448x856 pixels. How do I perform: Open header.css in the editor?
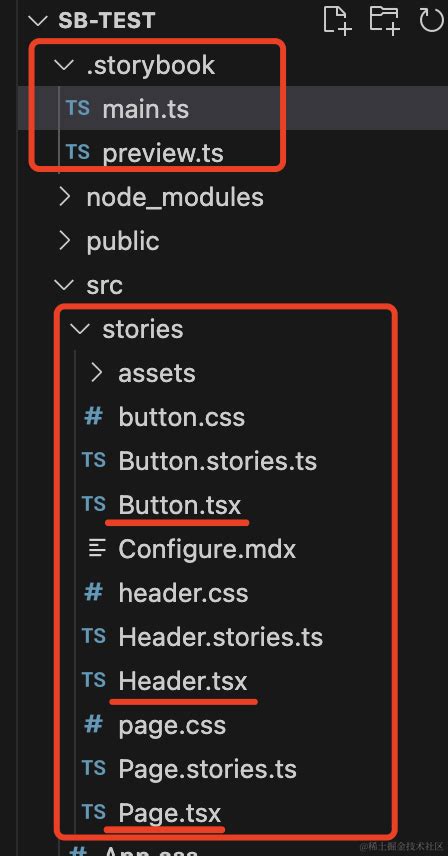pyautogui.click(x=183, y=593)
